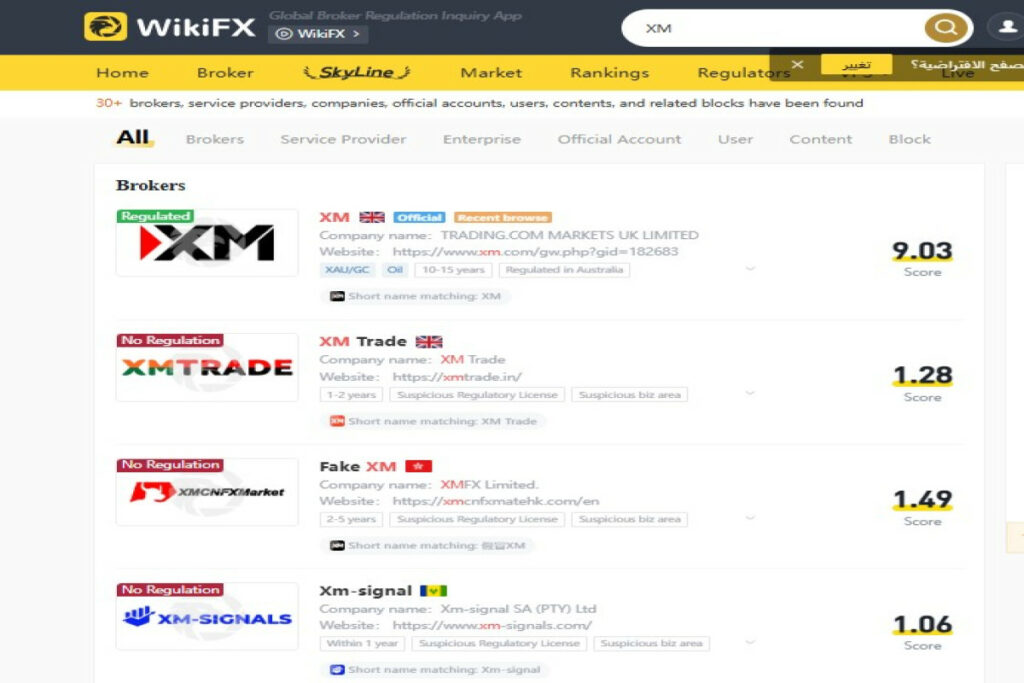
Task: Click the UK flag beside XM
Action: tap(372, 217)
